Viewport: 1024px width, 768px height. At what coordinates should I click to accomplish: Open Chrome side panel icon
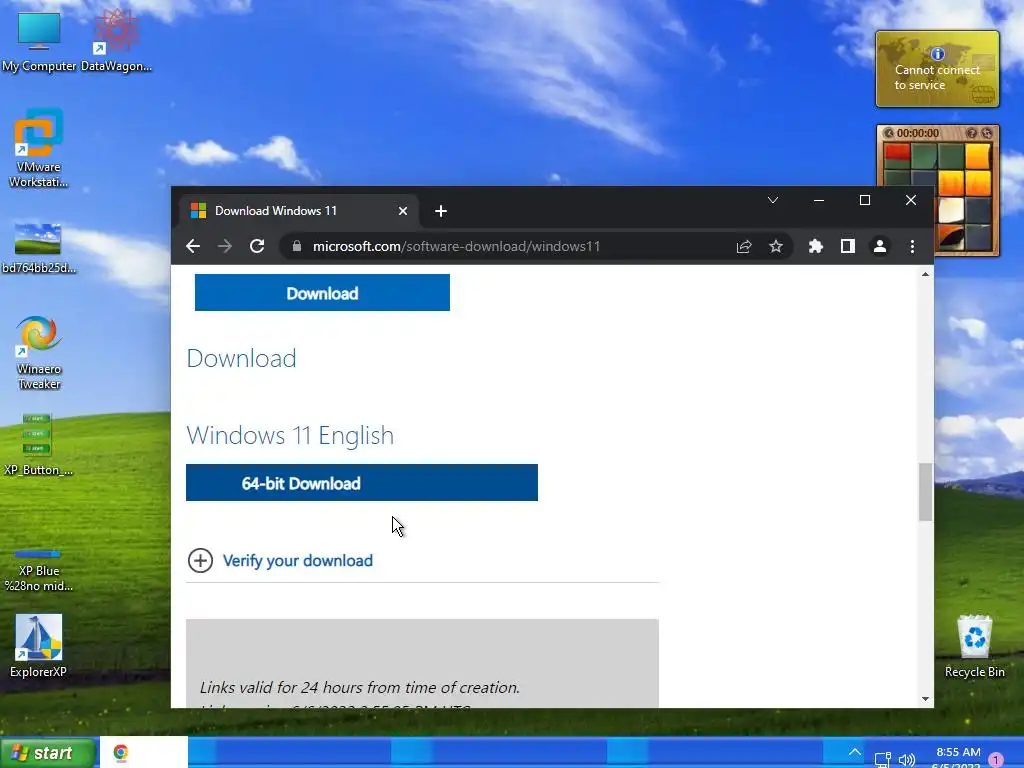point(848,246)
